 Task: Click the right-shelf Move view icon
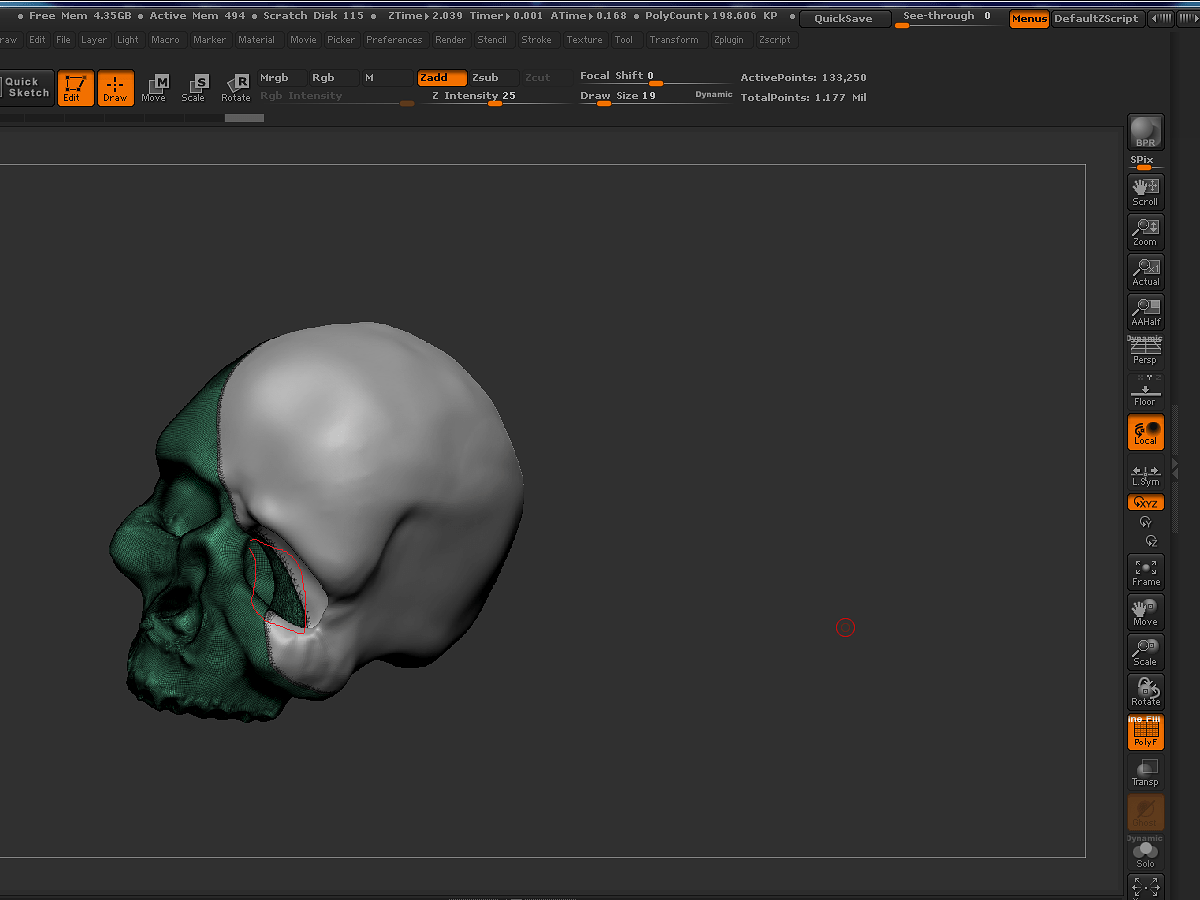[x=1146, y=612]
